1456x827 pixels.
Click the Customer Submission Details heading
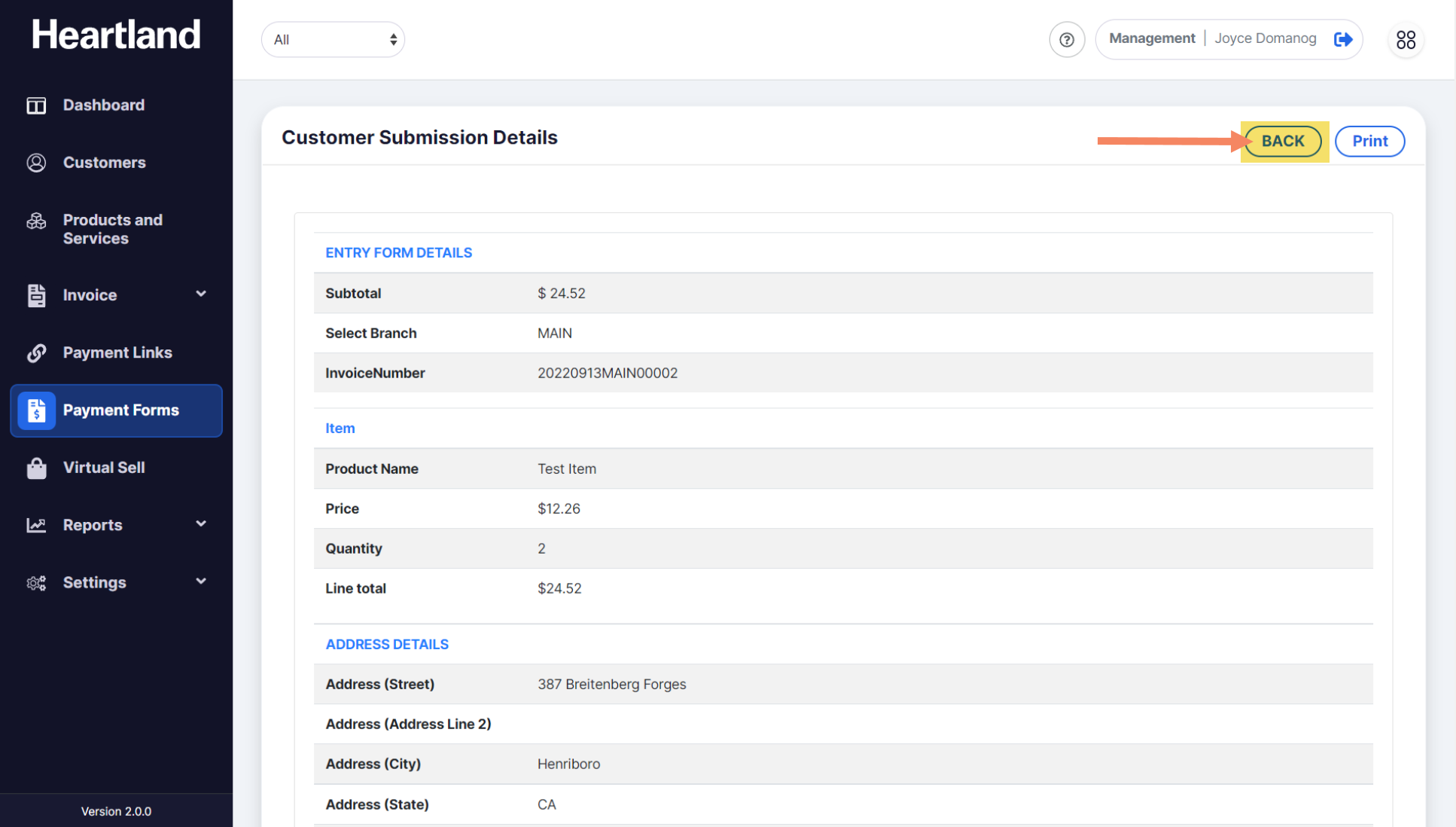(x=419, y=137)
